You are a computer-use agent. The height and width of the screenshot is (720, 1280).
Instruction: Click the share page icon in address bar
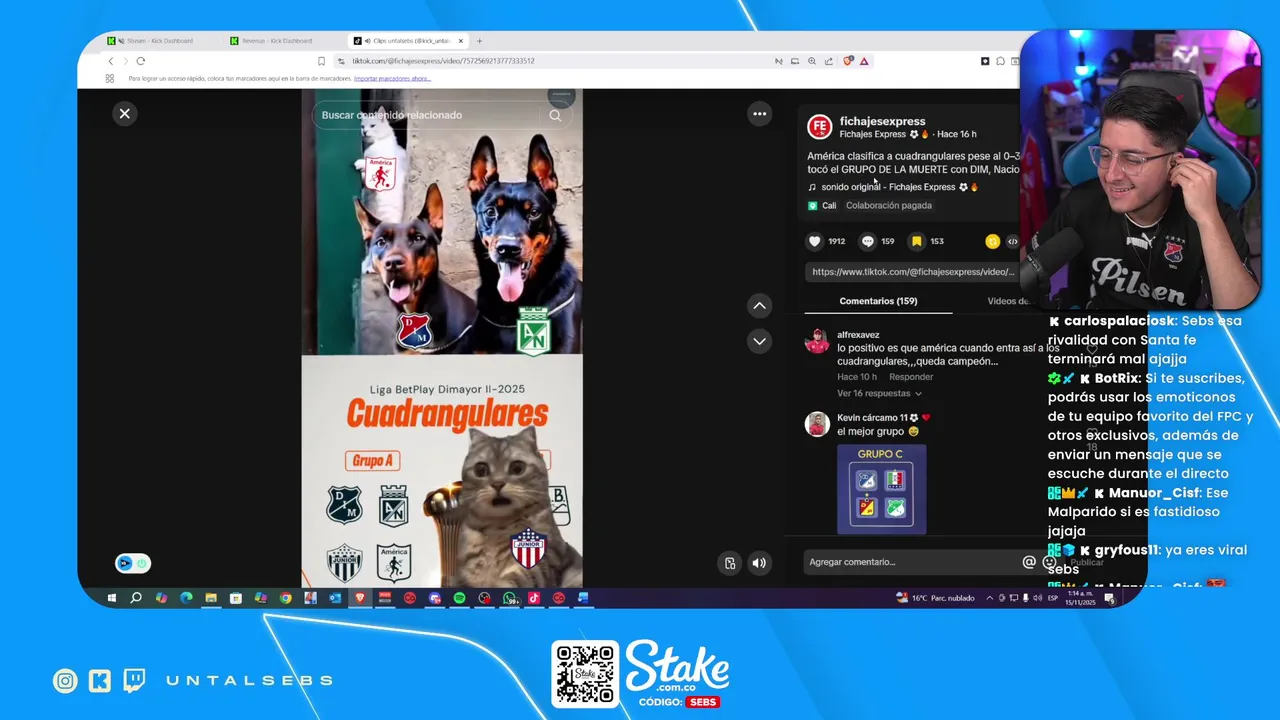click(829, 61)
